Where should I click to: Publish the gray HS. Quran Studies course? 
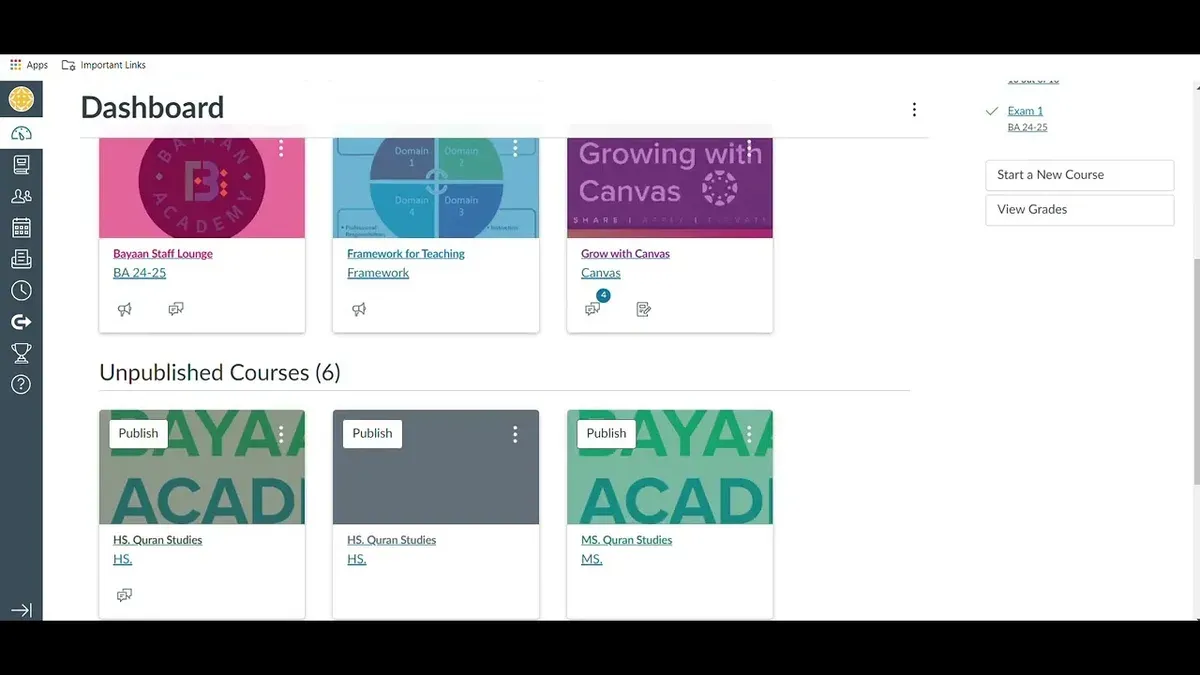[372, 433]
